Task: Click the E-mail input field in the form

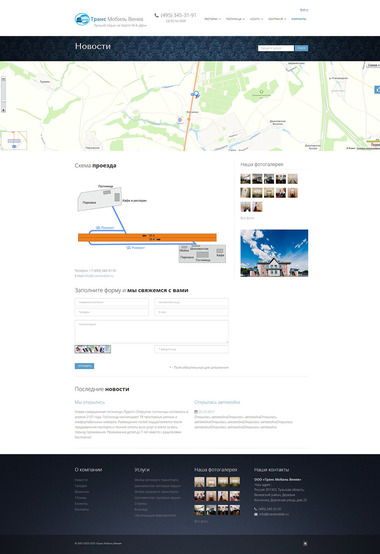Action: (191, 312)
